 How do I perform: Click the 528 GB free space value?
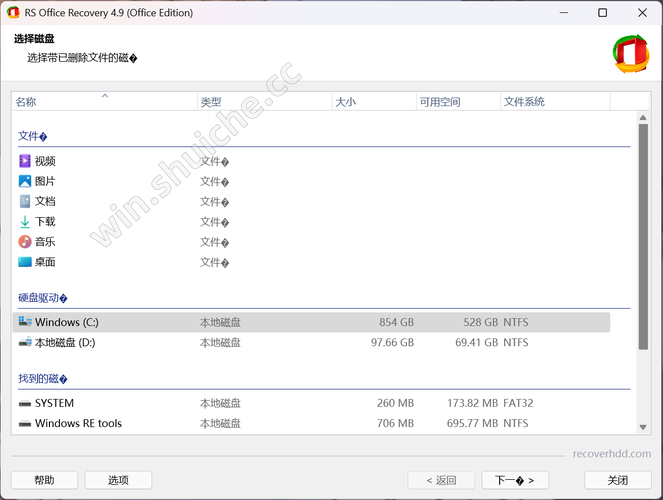481,322
